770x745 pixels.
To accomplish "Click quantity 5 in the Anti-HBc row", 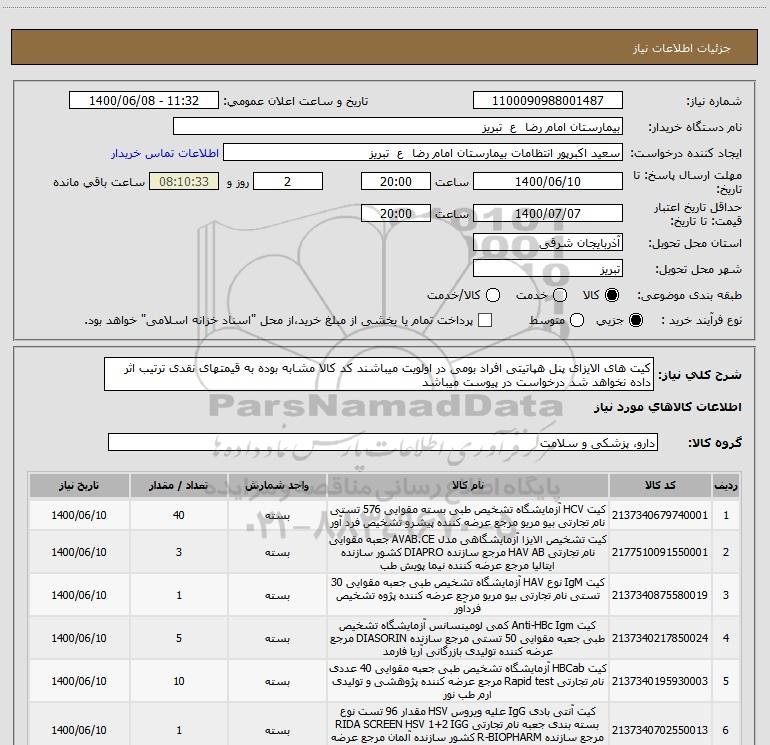I will pos(179,638).
